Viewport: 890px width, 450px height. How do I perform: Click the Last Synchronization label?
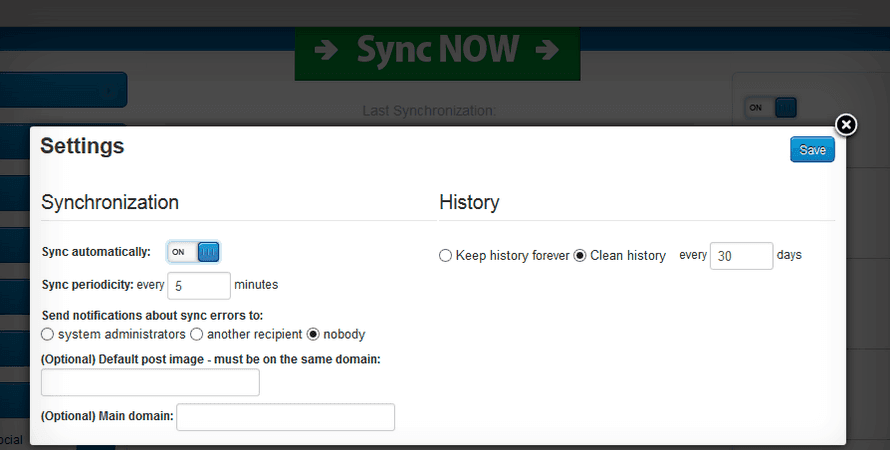point(429,110)
